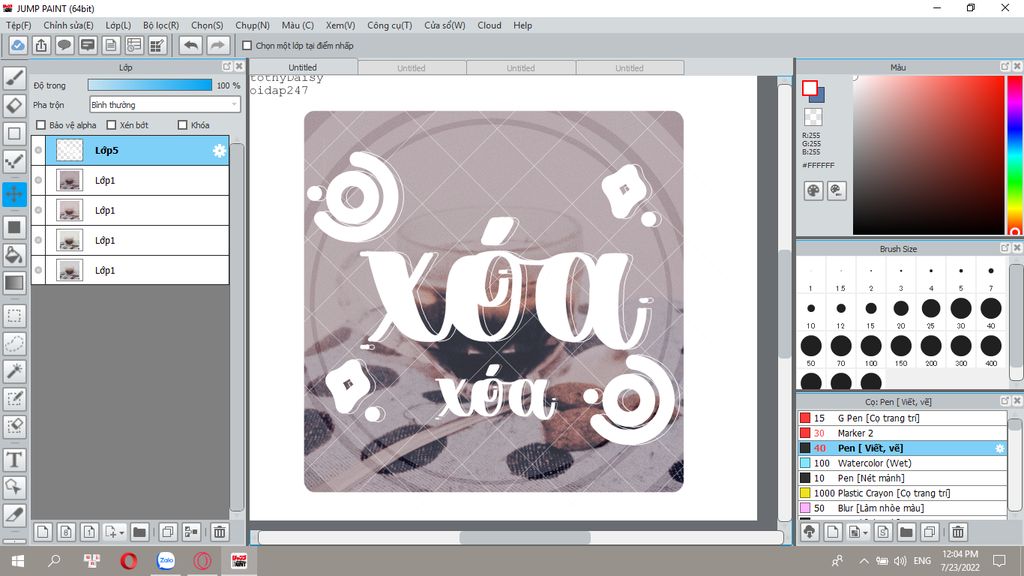Screen dimensions: 1024x576
Task: Select the Move tool
Action: click(14, 194)
